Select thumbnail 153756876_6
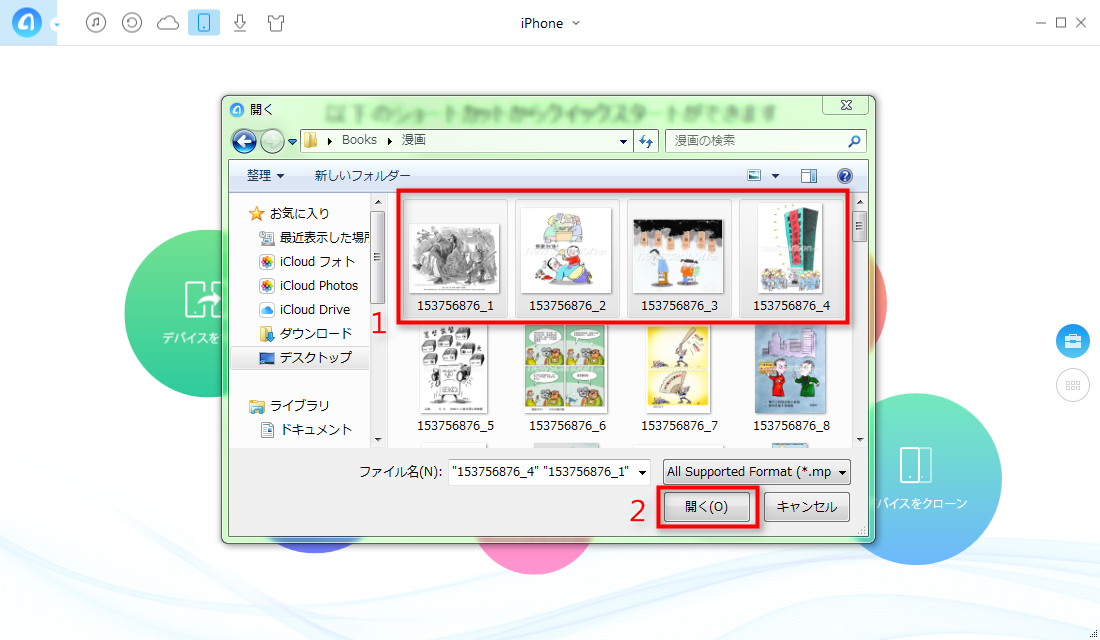 pos(568,379)
